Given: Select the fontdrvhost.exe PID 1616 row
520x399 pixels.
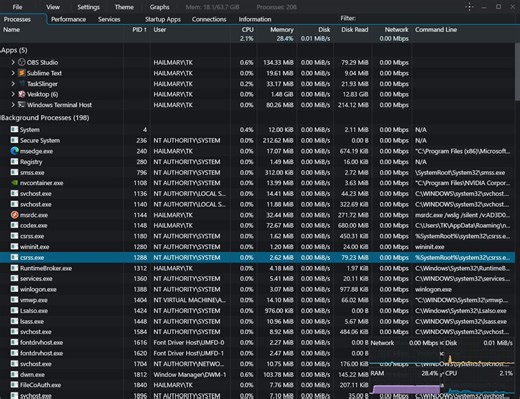Looking at the screenshot, I should tap(184, 342).
